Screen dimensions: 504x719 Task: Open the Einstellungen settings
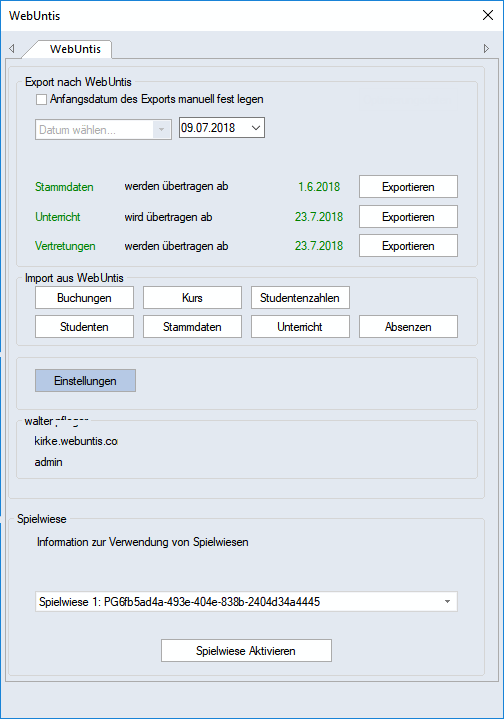coord(85,381)
